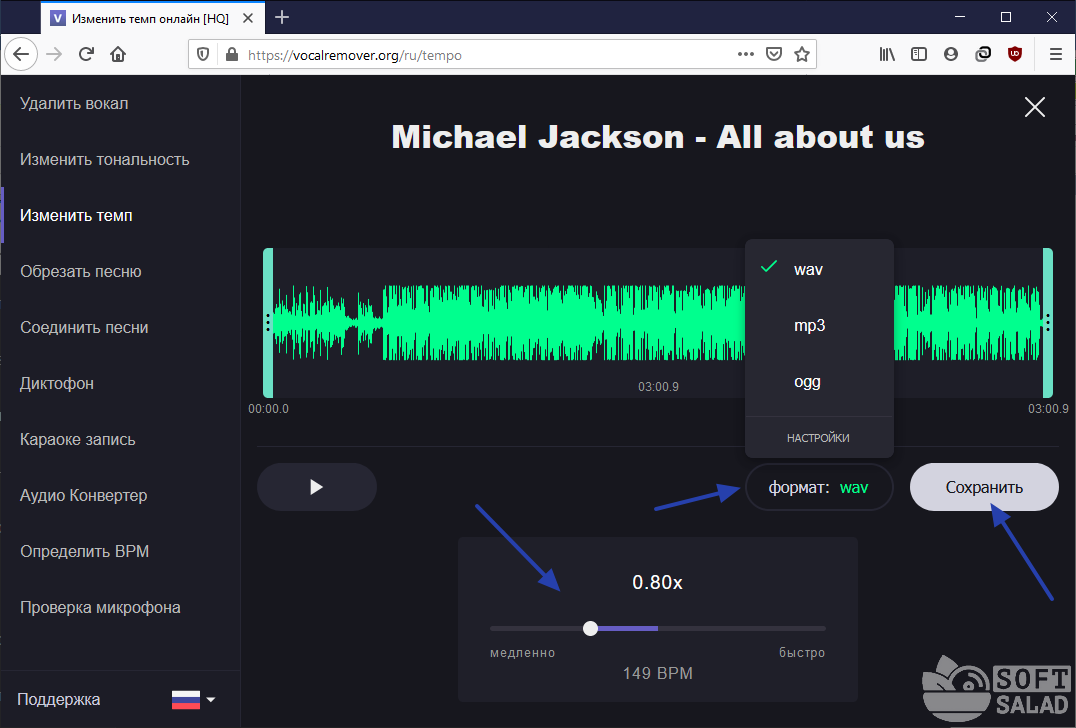This screenshot has height=728, width=1076.
Task: Click the green audio waveform
Action: pos(508,322)
